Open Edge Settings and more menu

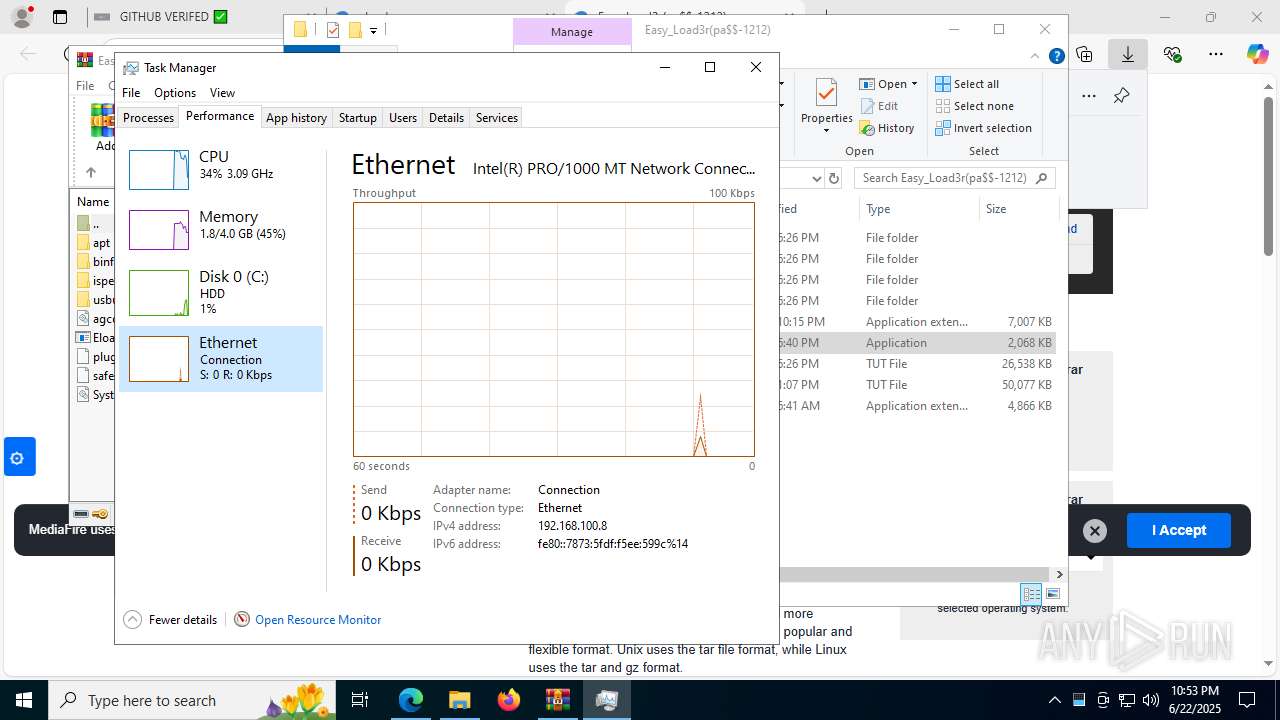coord(1216,54)
